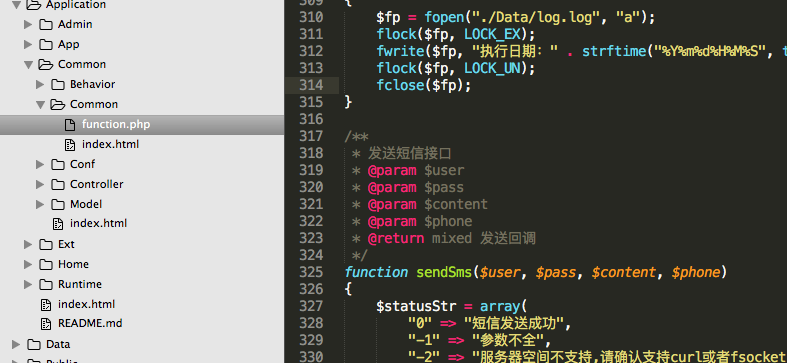The height and width of the screenshot is (363, 787).
Task: Click the 发送短信接口 comment text
Action: (x=410, y=153)
